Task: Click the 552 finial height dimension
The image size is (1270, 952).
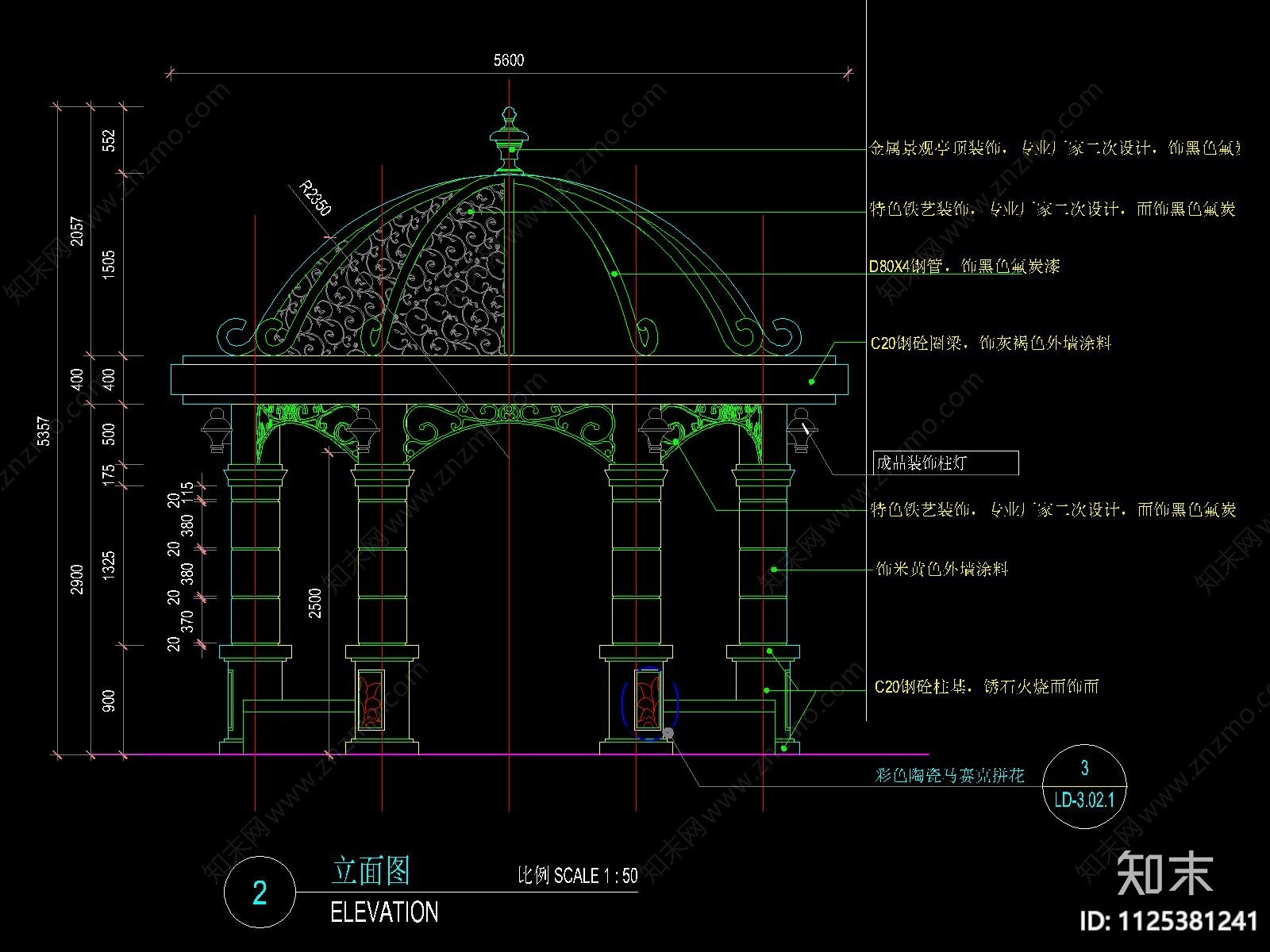Action: [110, 140]
